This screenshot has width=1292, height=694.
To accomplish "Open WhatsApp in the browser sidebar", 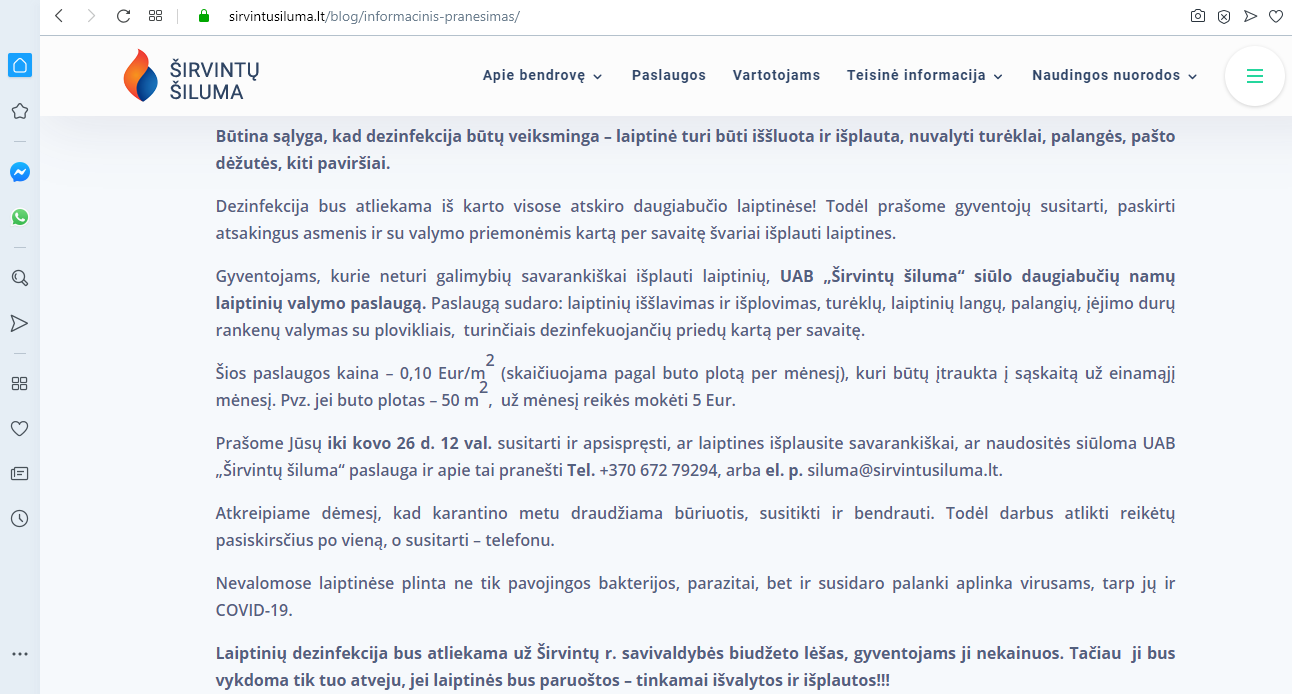I will pyautogui.click(x=19, y=217).
